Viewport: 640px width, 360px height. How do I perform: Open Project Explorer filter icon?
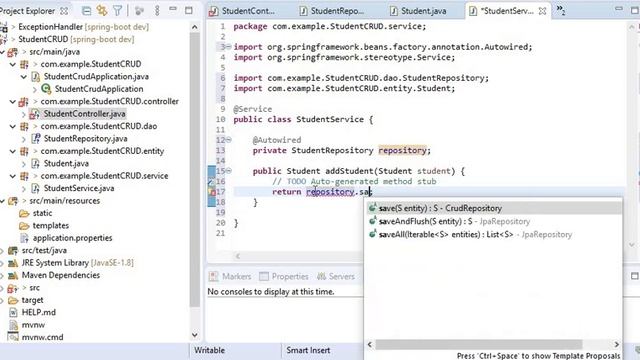click(118, 11)
